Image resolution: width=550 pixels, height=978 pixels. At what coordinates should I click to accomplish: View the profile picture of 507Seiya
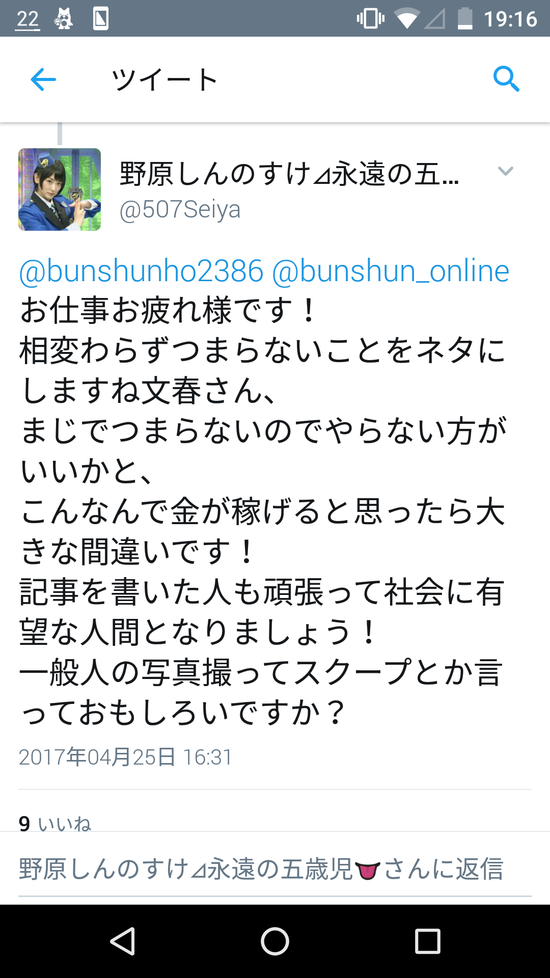59,190
